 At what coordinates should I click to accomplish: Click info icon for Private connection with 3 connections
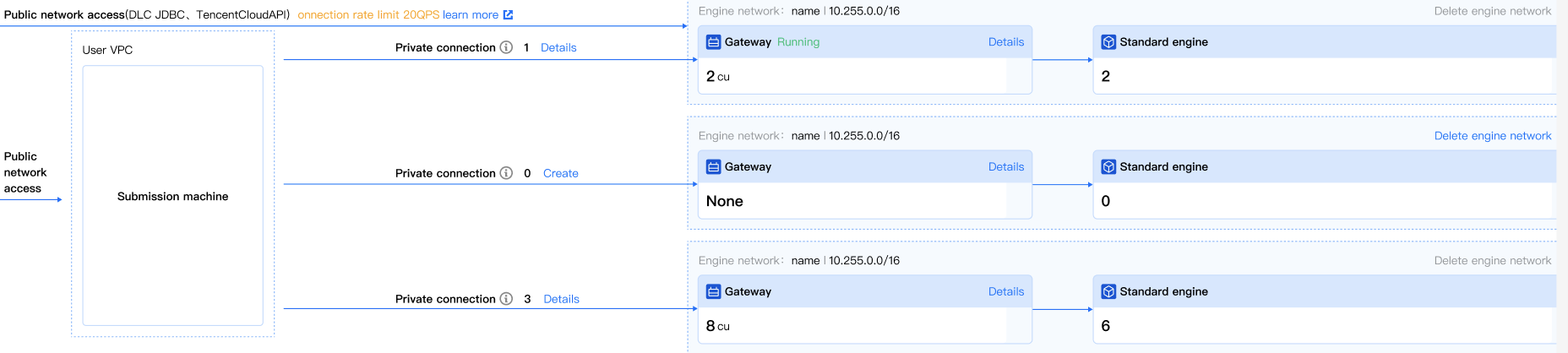pyautogui.click(x=506, y=299)
